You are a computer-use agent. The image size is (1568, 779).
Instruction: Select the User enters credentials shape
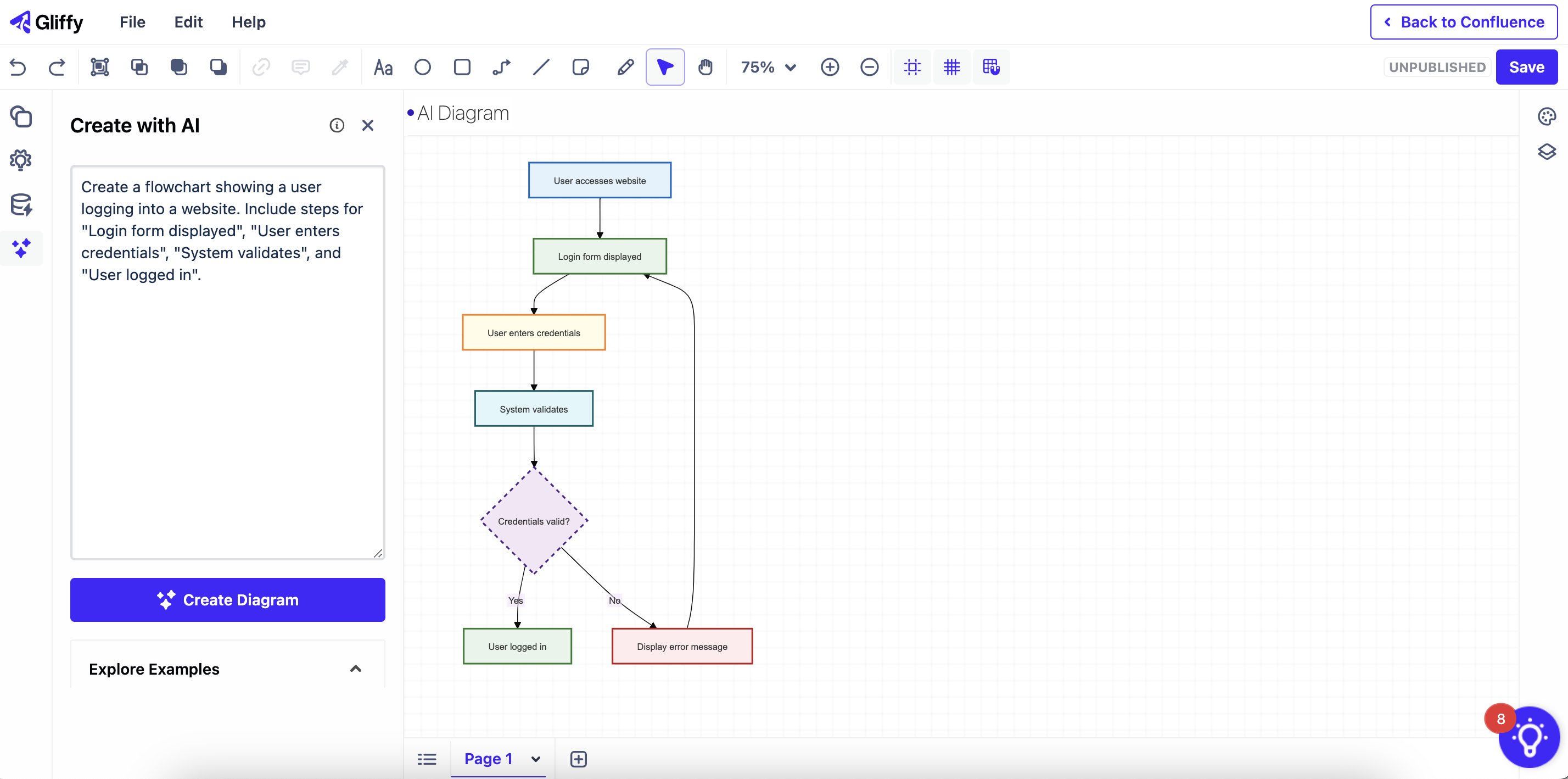coord(534,332)
